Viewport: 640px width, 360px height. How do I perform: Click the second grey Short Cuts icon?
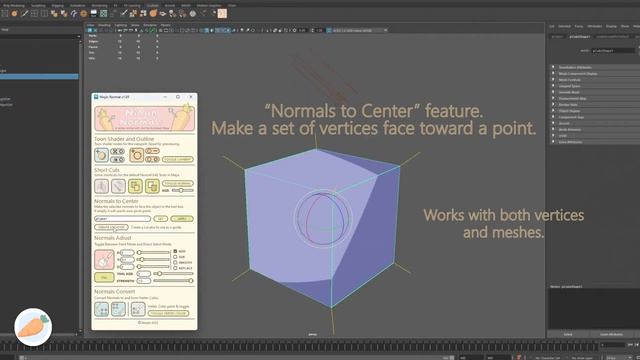click(118, 186)
